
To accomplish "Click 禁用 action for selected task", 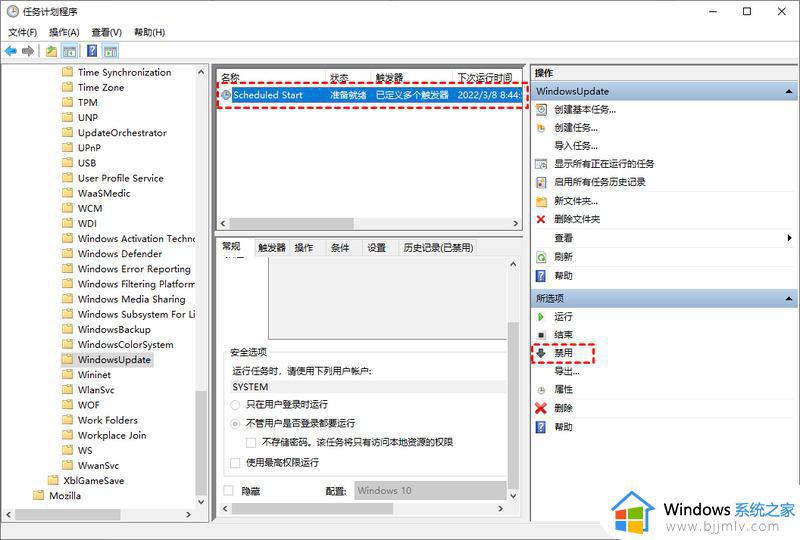I will [x=563, y=353].
